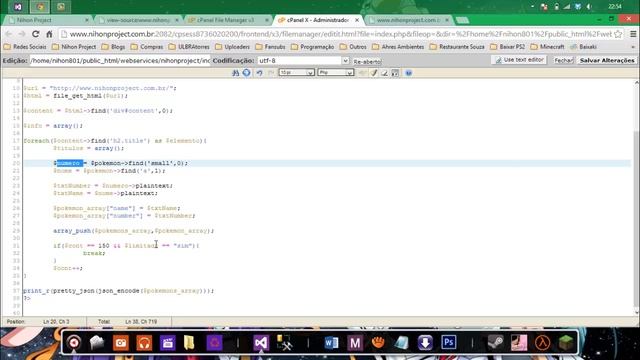Open the orange camera app in dock

[121, 342]
